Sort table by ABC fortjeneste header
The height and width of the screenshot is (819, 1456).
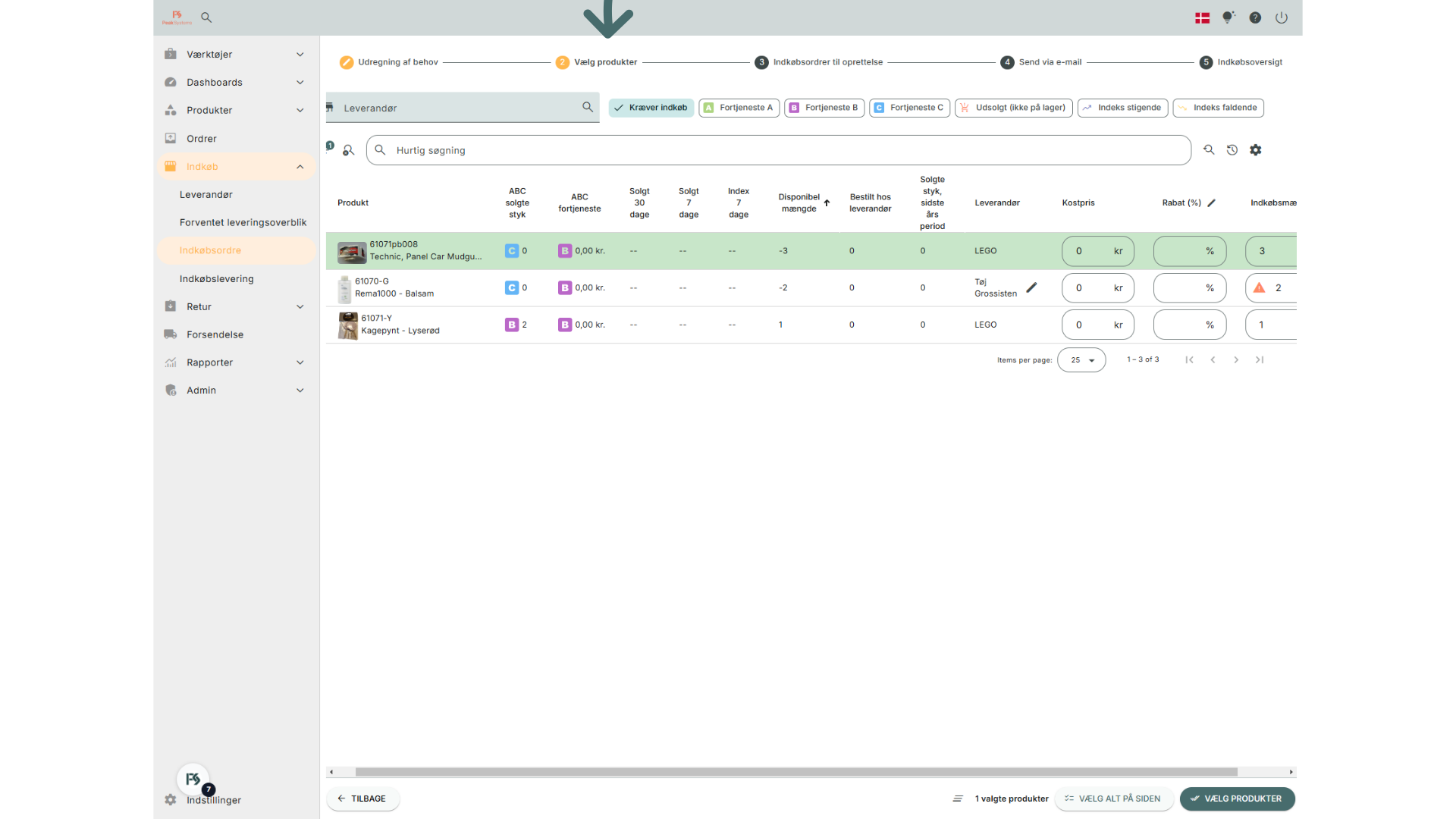tap(579, 202)
